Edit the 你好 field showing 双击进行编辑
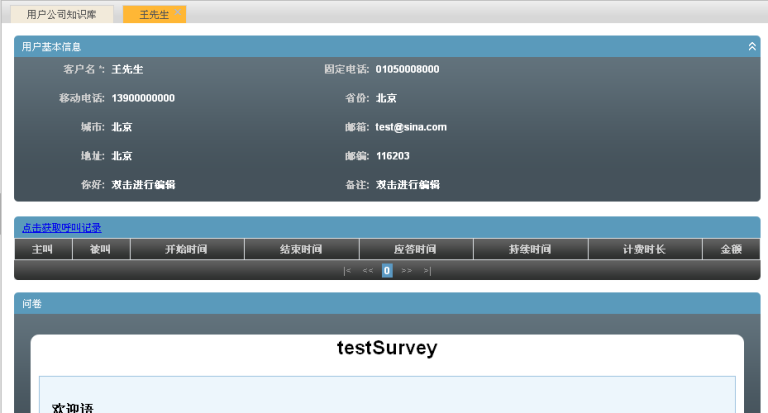The height and width of the screenshot is (413, 768). (144, 185)
